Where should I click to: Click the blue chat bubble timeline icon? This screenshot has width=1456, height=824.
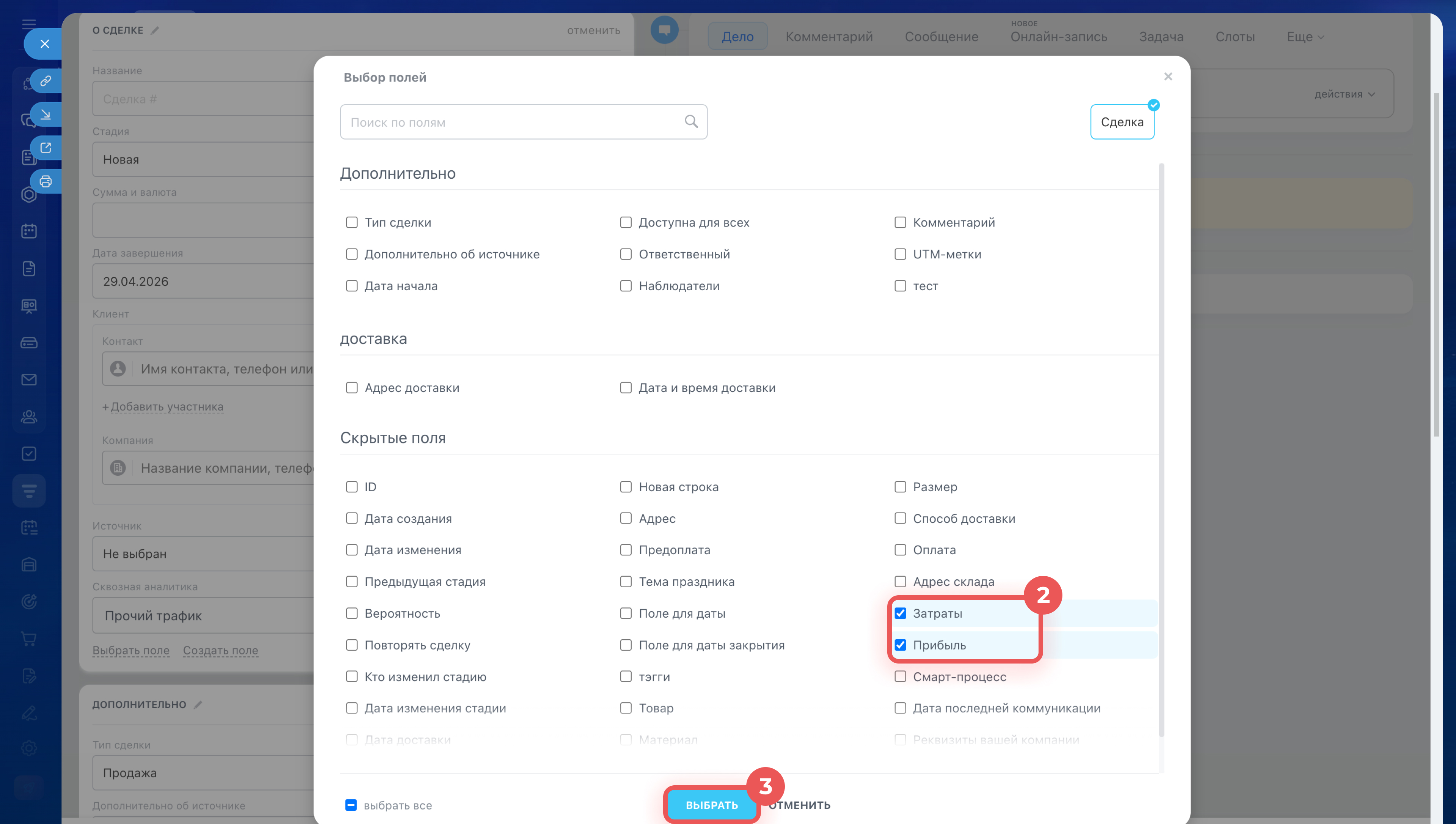point(664,30)
